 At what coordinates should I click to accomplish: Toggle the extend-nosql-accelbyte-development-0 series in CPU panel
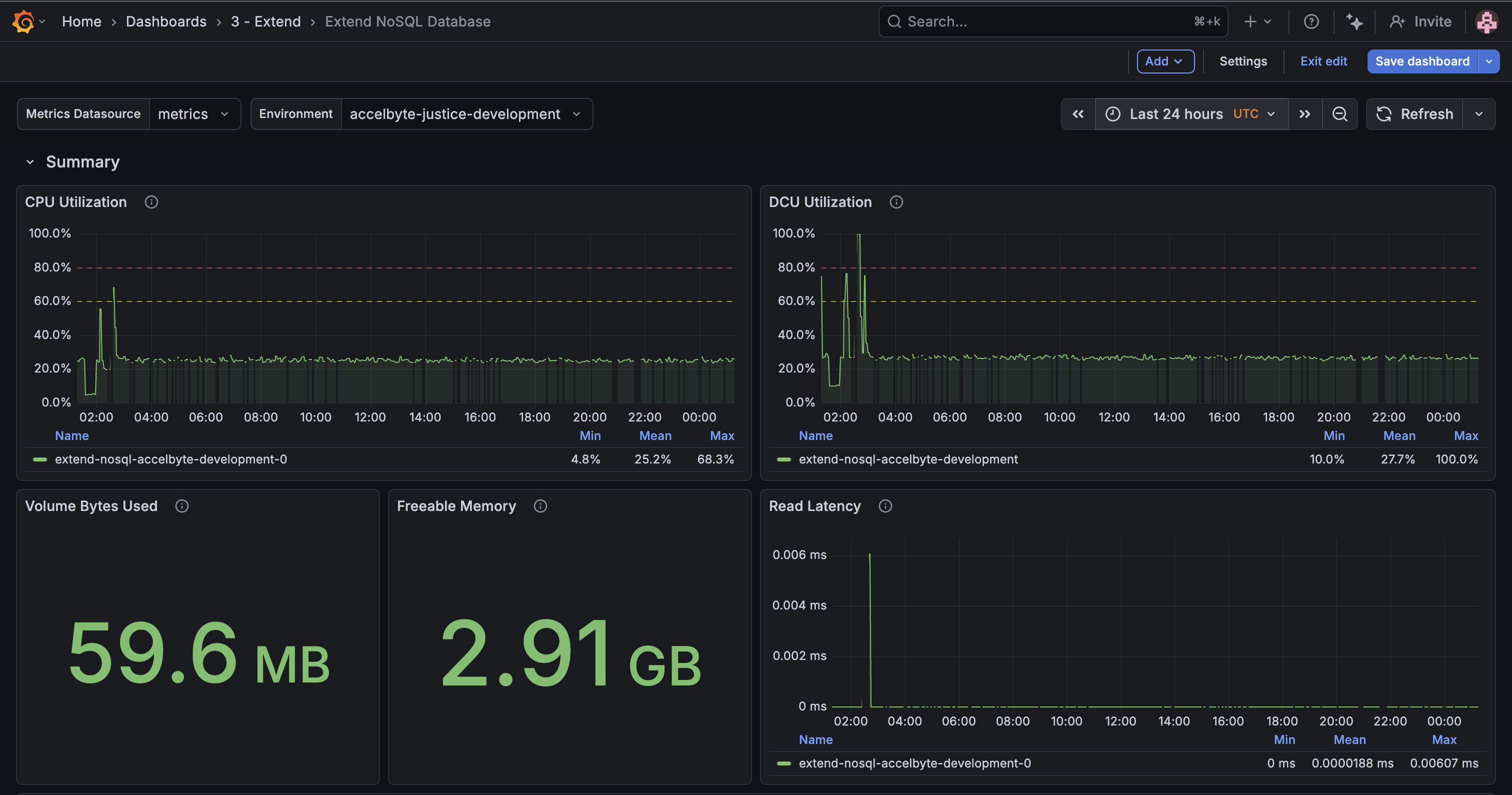click(x=170, y=459)
